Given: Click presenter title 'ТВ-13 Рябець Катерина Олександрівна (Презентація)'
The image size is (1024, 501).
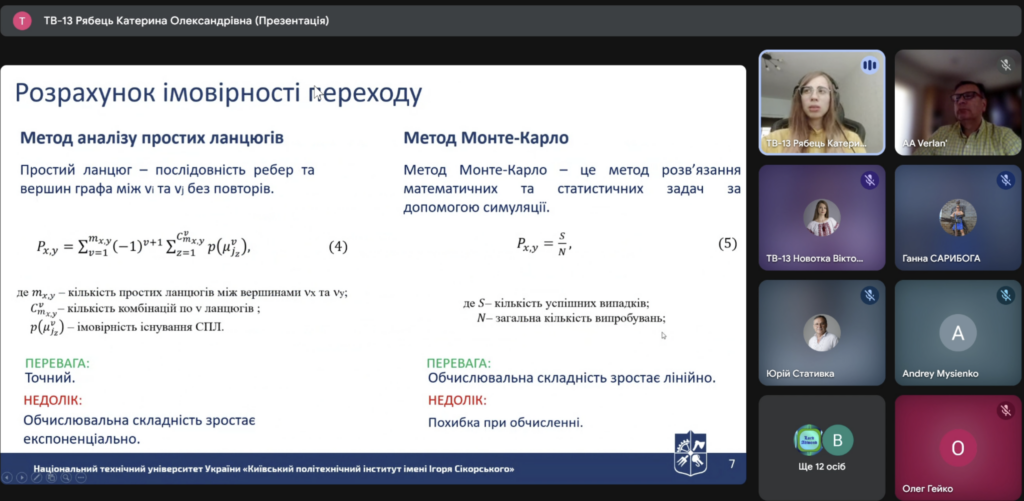Looking at the screenshot, I should tap(186, 21).
